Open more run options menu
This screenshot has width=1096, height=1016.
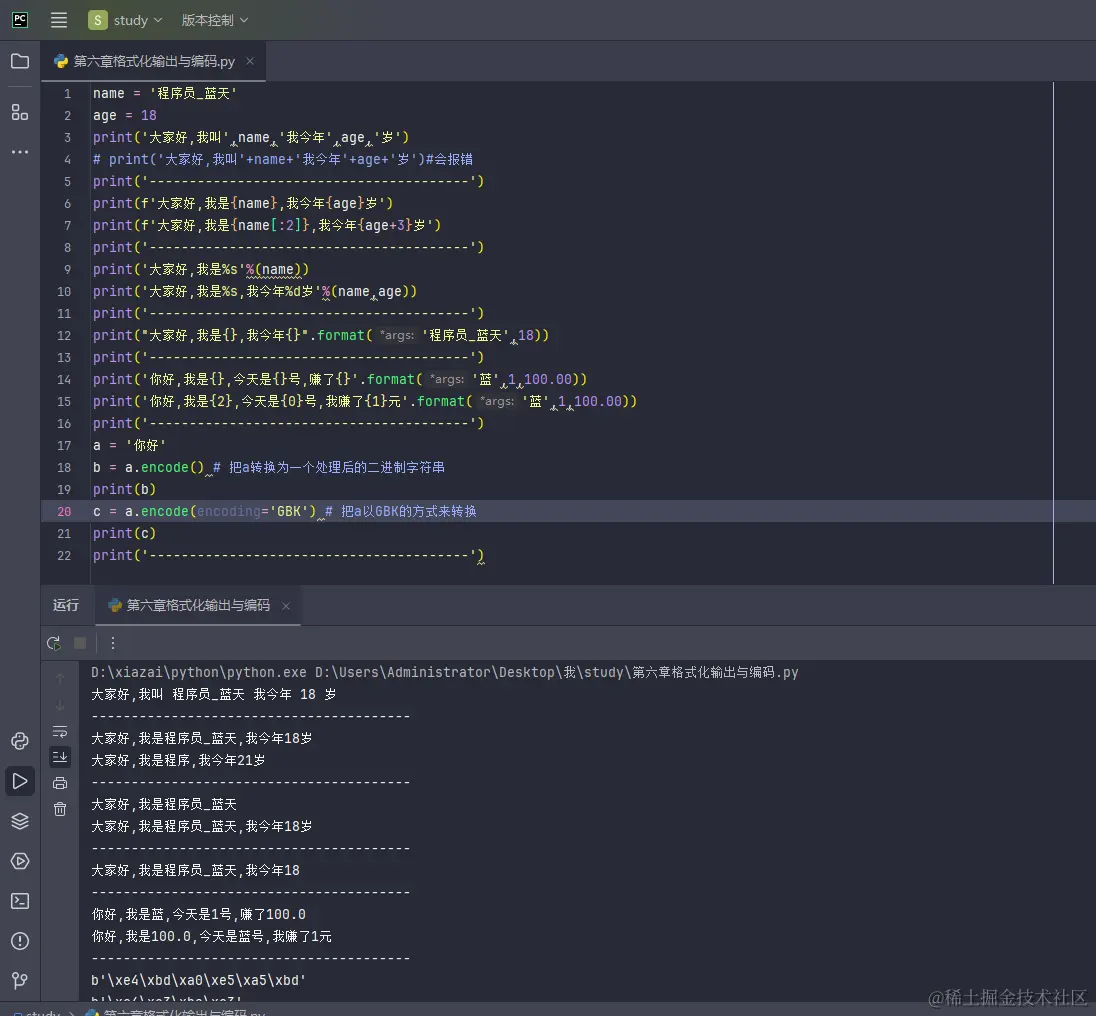point(113,643)
